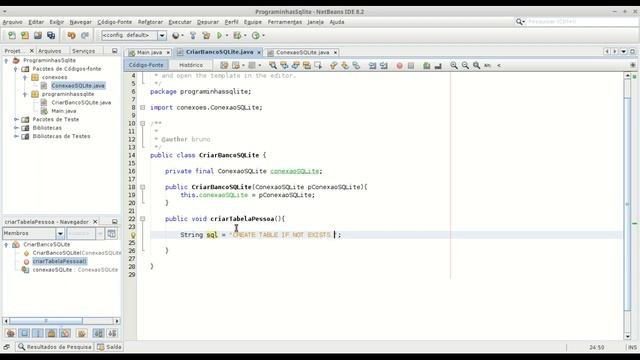Collapse the conexoes package node
Viewport: 640px width, 360px height.
point(25,77)
